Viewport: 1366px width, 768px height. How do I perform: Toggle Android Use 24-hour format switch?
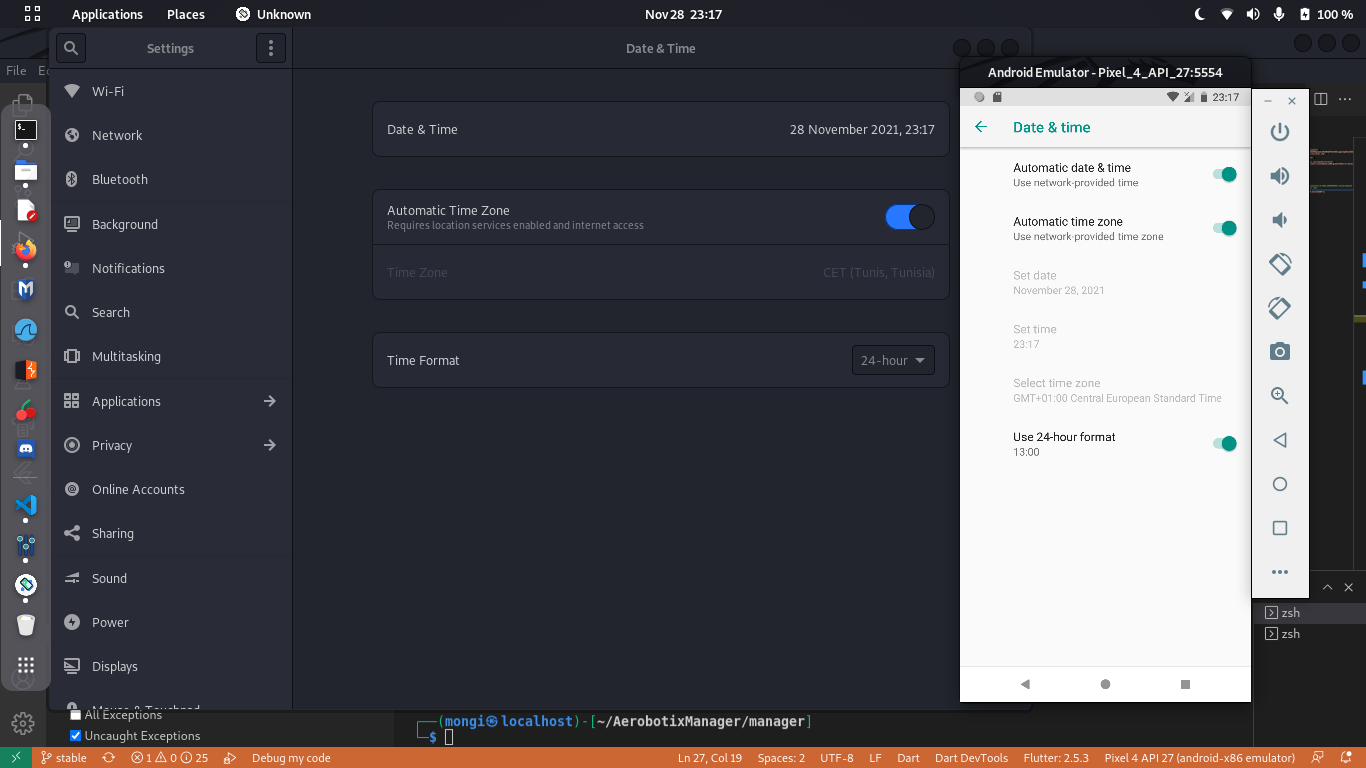[1225, 444]
